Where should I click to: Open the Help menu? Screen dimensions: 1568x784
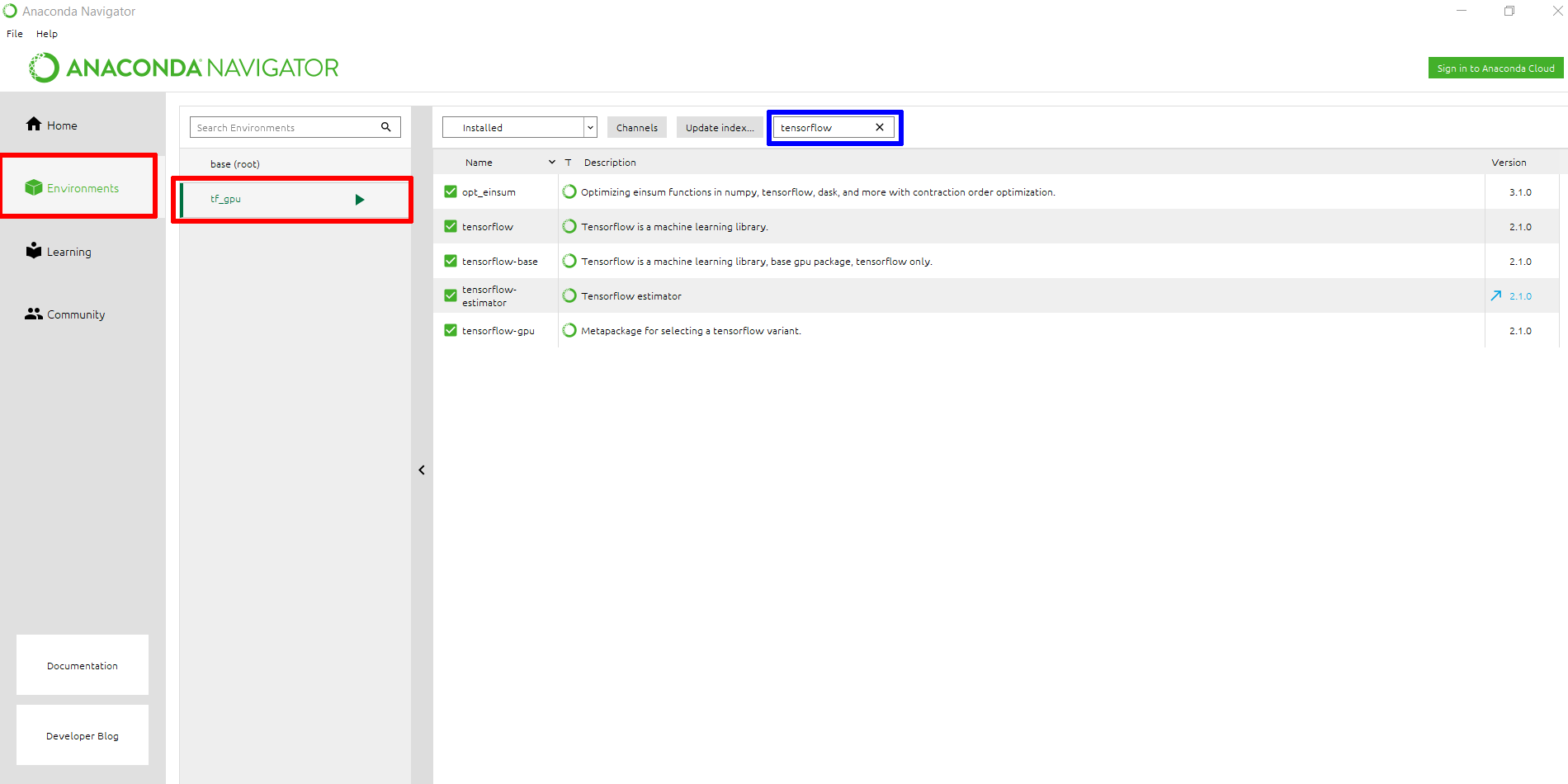[x=47, y=34]
